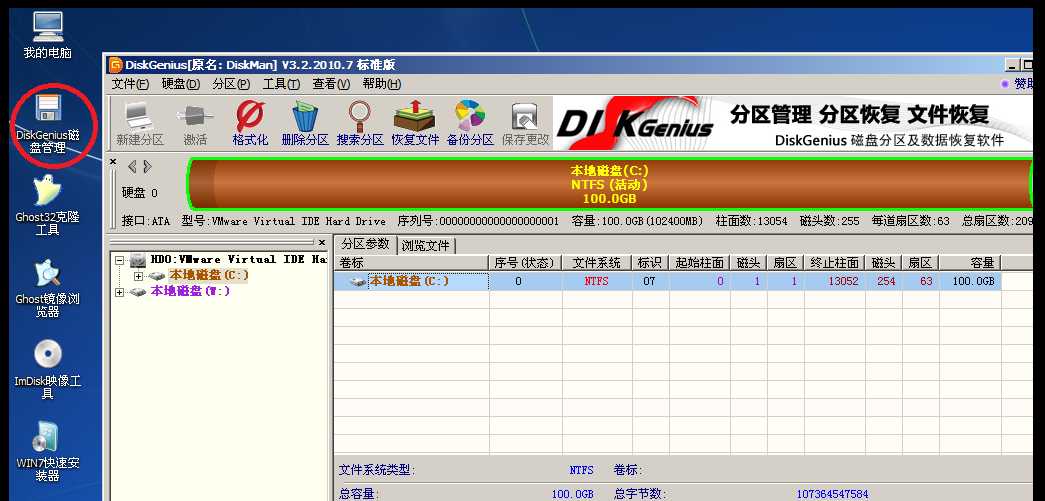Screen dimensions: 1045x501
Task: Click the HD0 hard drive icon in tree
Action: click(137, 259)
